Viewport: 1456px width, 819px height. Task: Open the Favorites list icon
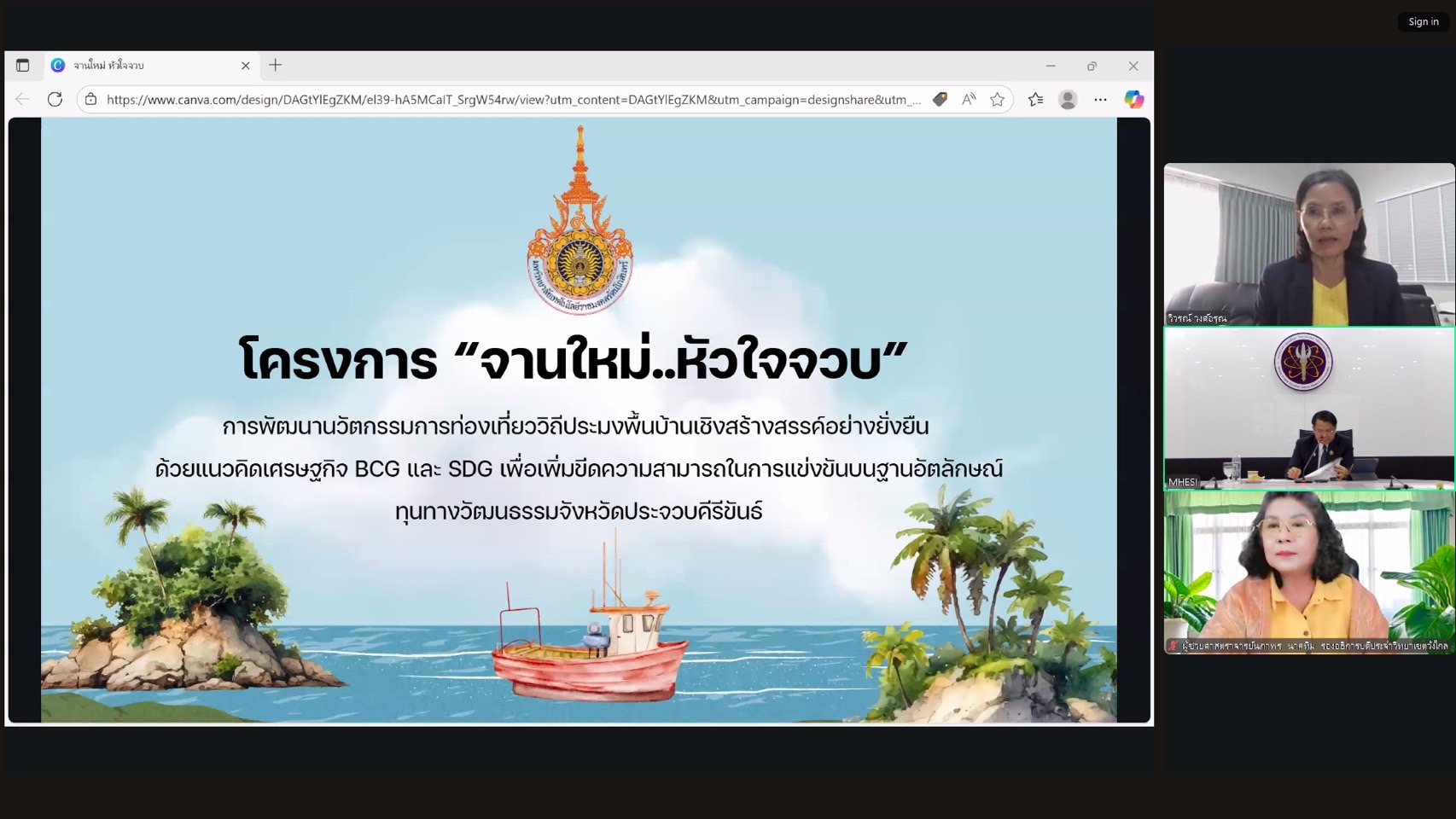[x=1035, y=99]
